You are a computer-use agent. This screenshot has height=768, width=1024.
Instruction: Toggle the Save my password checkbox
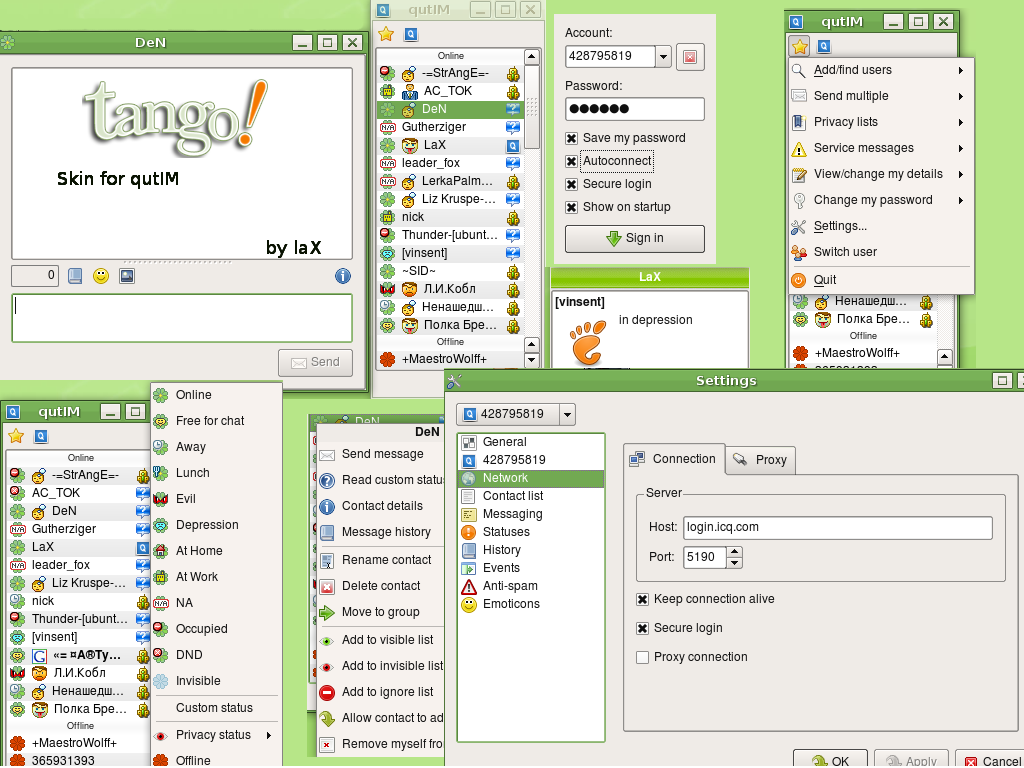[571, 138]
